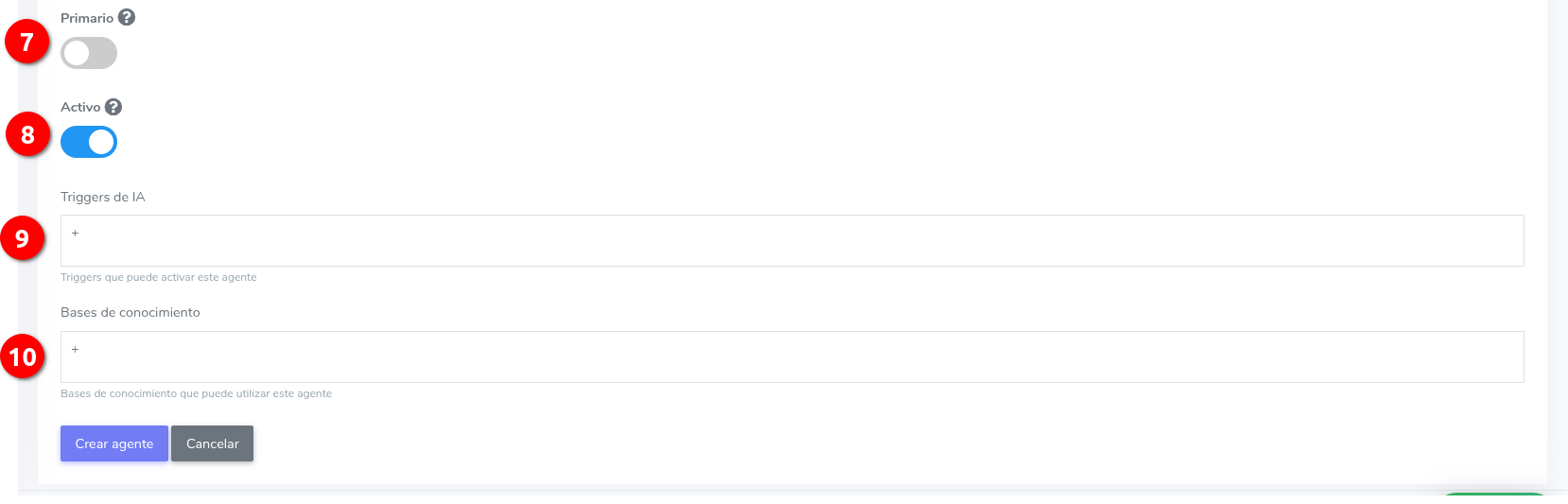
Task: Click the Primario label text
Action: pyautogui.click(x=87, y=18)
